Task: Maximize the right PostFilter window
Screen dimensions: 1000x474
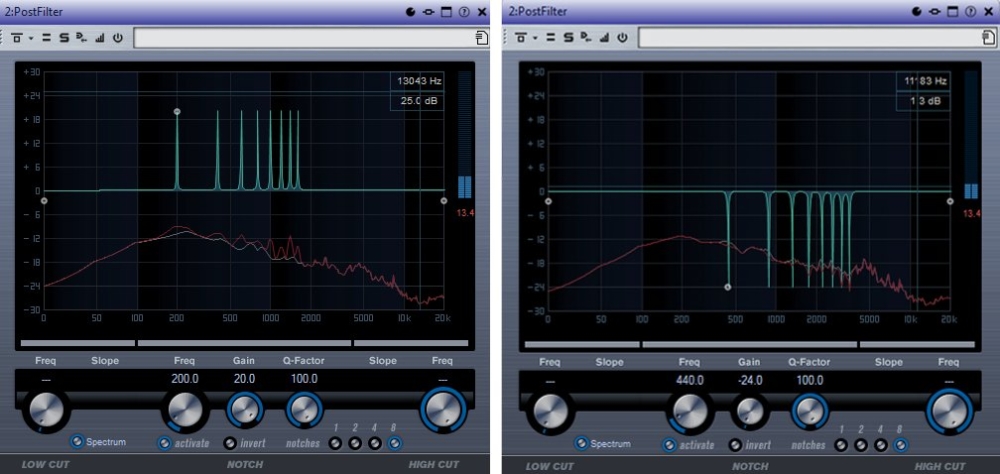Action: pos(952,11)
